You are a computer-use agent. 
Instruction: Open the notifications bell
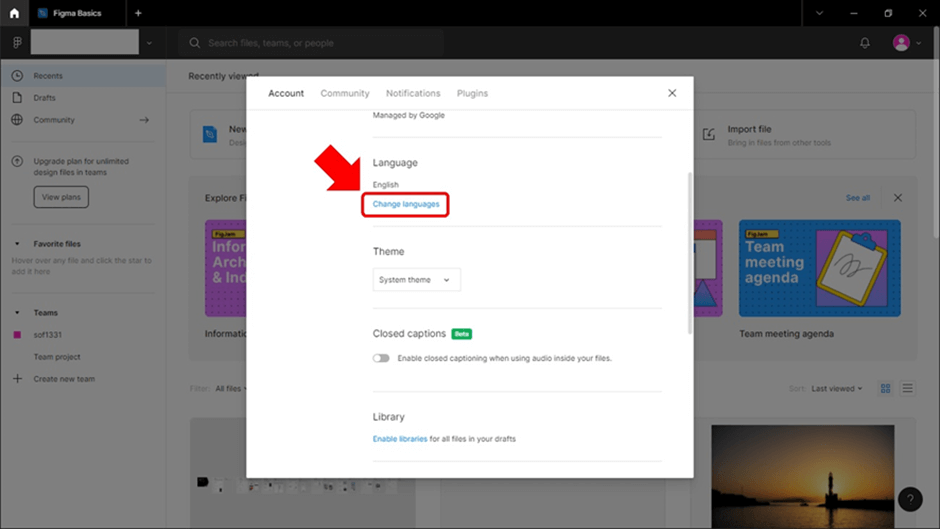click(864, 43)
